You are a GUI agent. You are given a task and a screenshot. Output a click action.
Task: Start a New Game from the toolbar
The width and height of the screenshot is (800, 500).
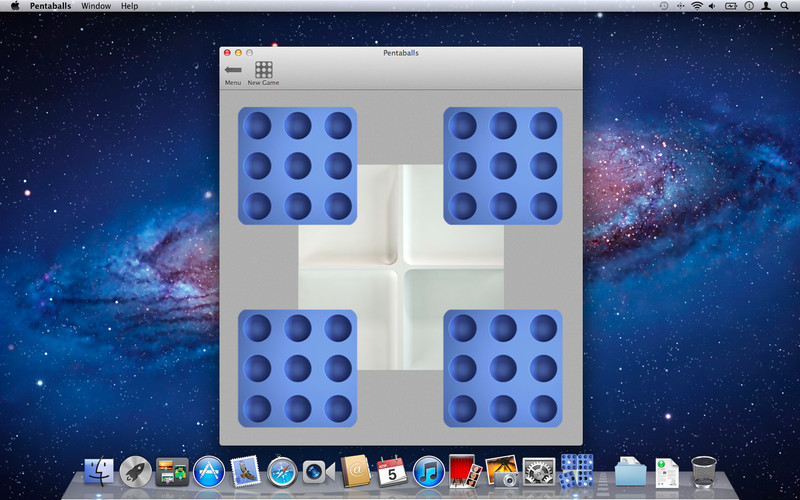pyautogui.click(x=263, y=73)
